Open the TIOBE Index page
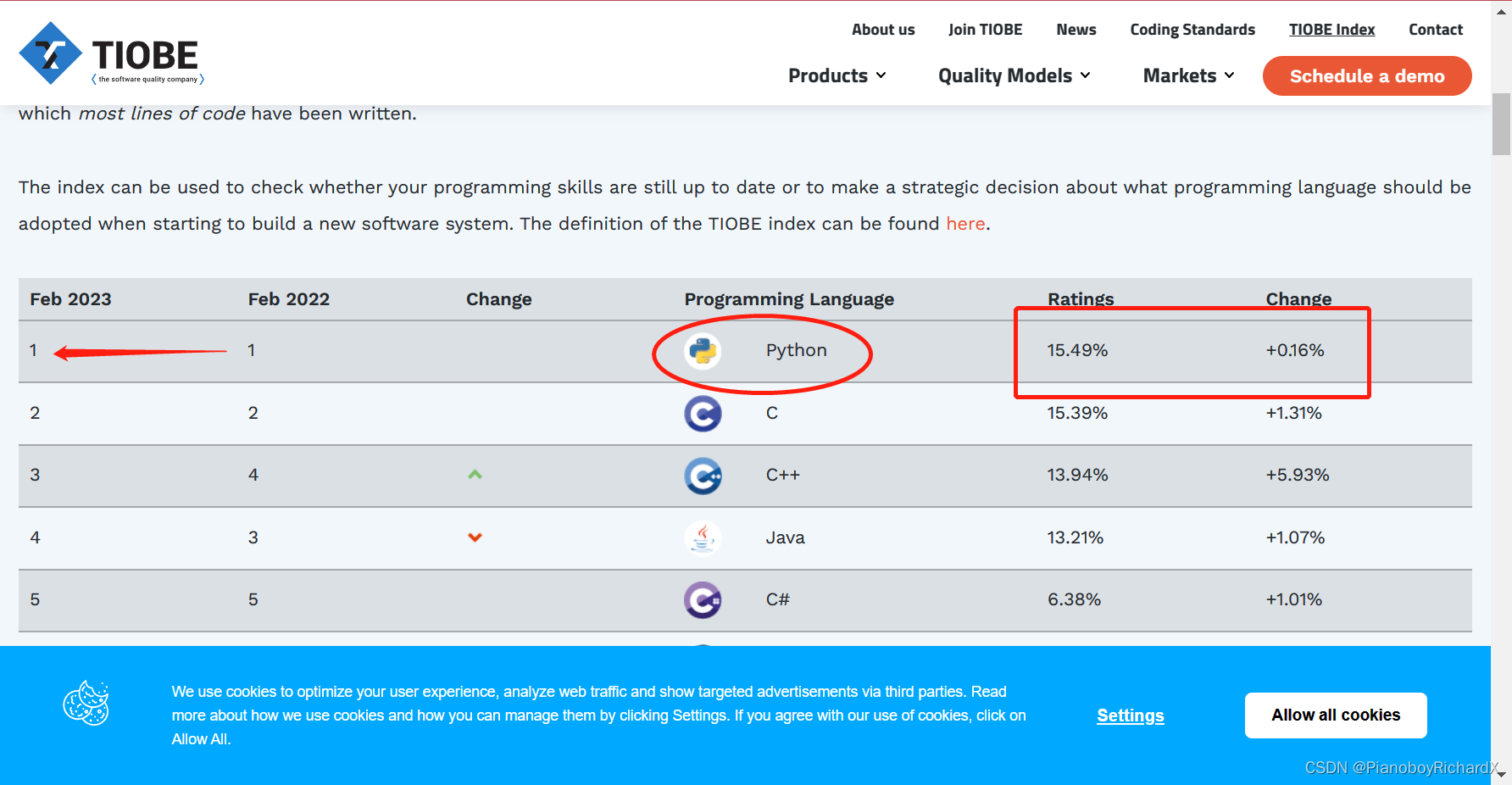Viewport: 1512px width, 785px height. (x=1332, y=30)
